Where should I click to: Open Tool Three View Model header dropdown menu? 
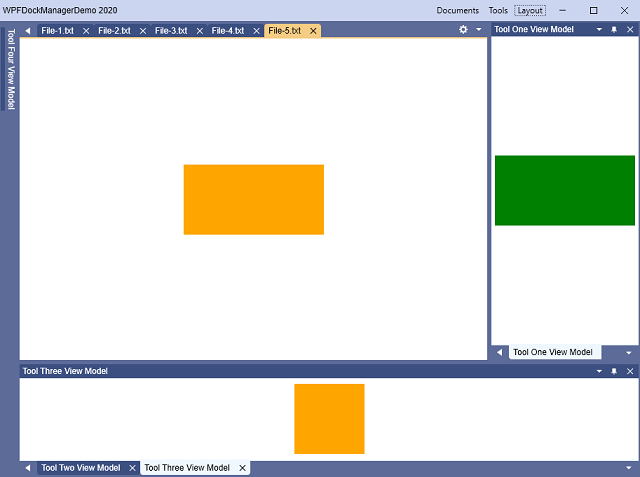[x=599, y=371]
